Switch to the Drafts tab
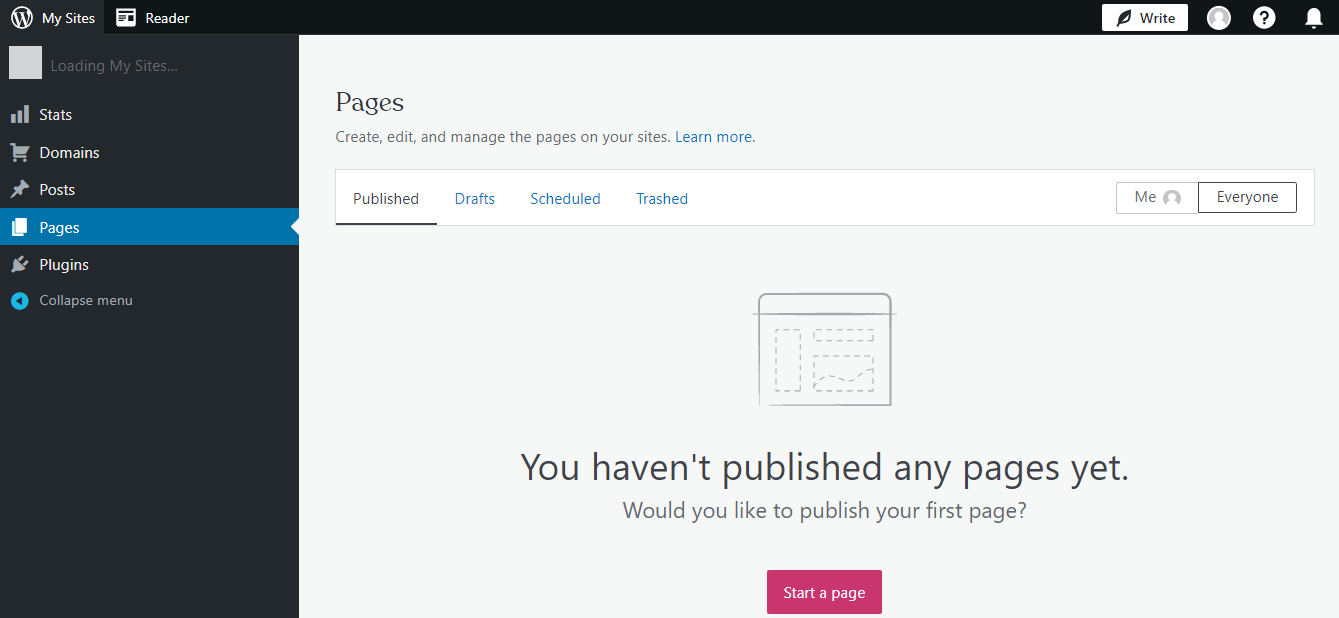This screenshot has height=618, width=1339. [x=475, y=198]
